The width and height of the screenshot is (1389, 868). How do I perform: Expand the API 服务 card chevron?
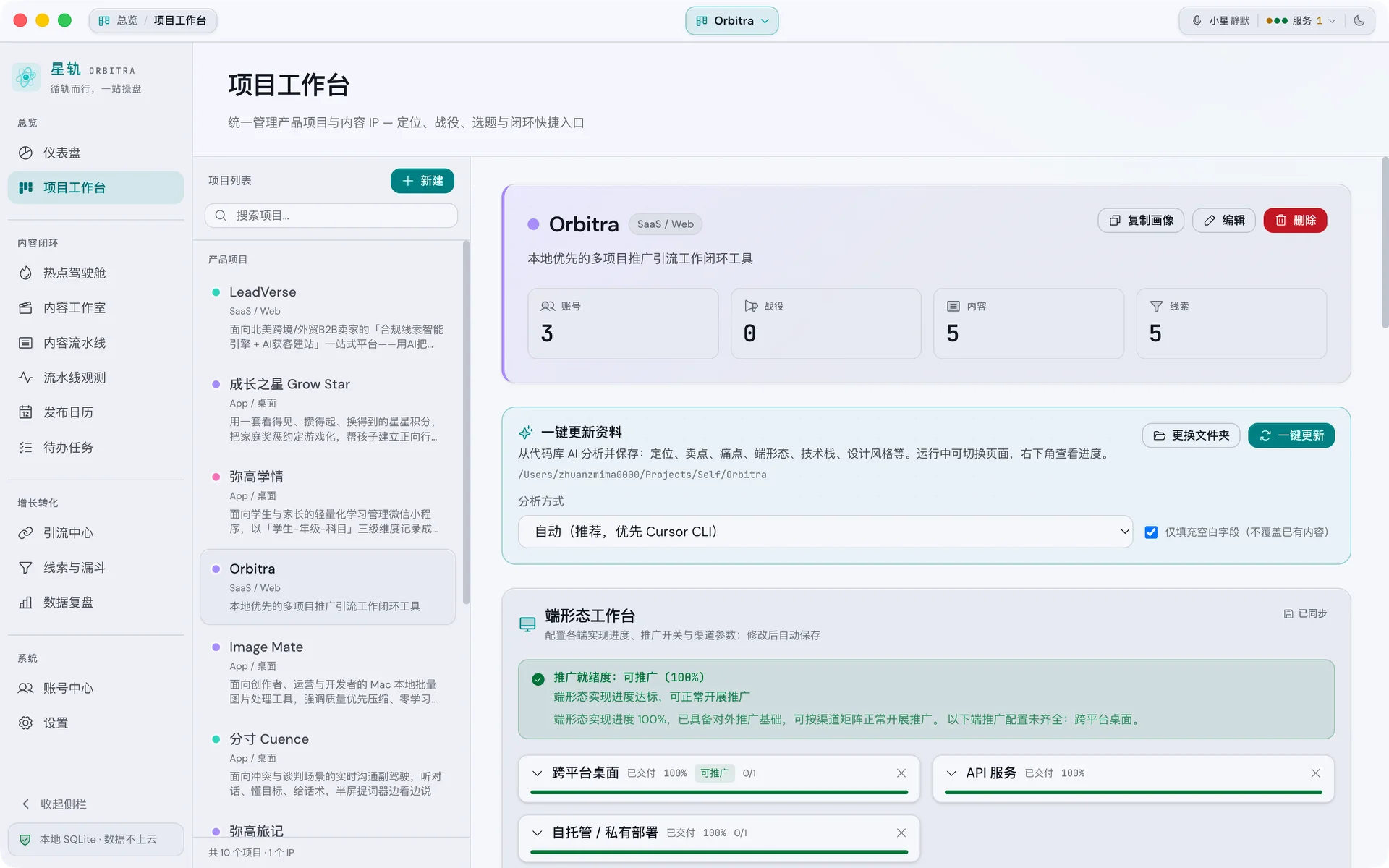click(x=951, y=773)
